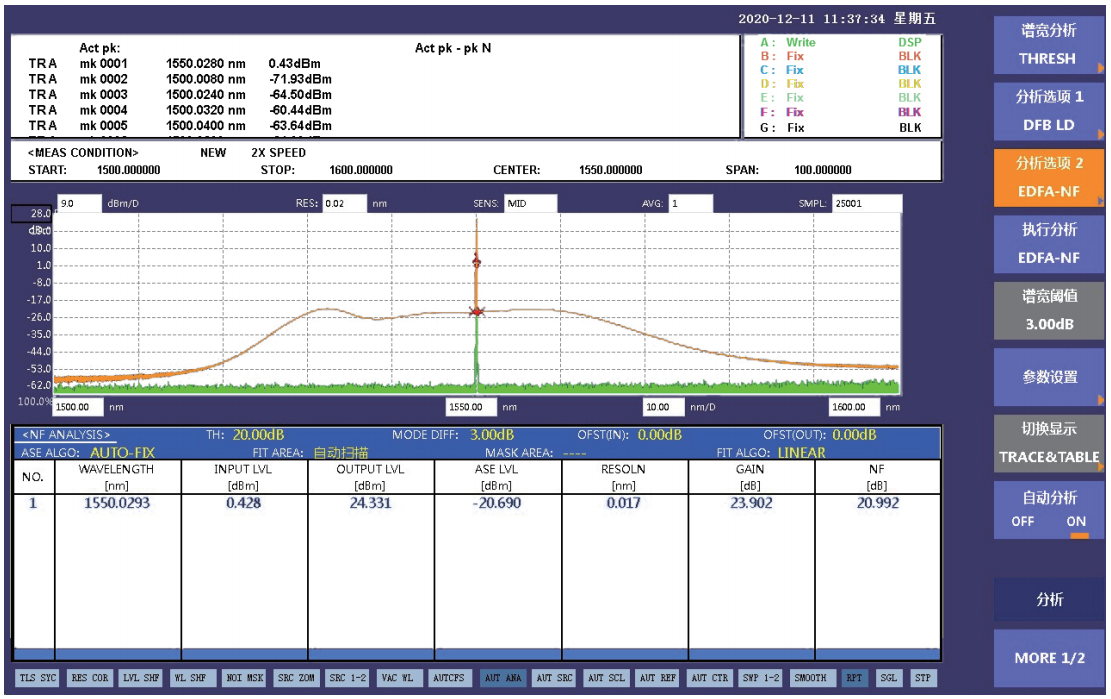Select trace C: Fix BLK
This screenshot has width=1111, height=699.
pos(841,70)
